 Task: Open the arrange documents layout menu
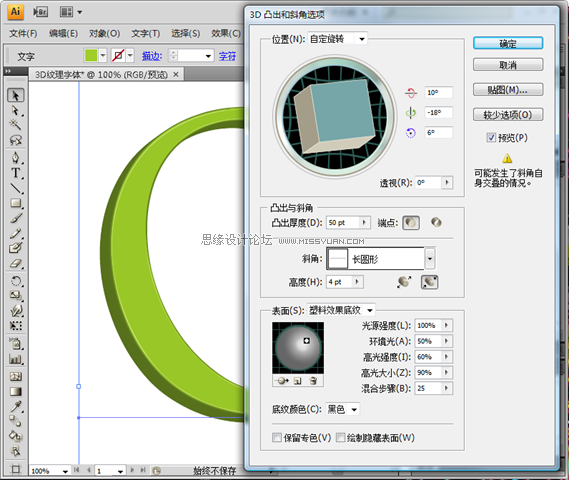pos(71,12)
